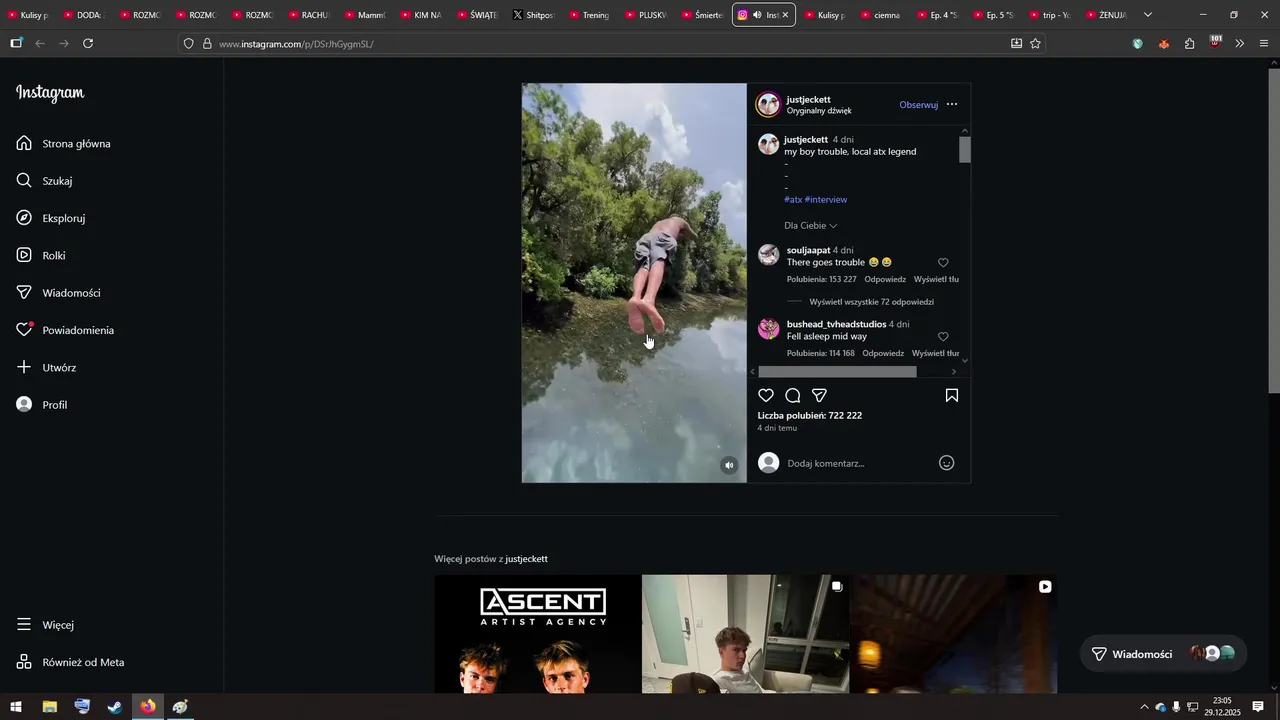Open justjeckett profile avatar in header
This screenshot has height=720, width=1280.
point(768,105)
